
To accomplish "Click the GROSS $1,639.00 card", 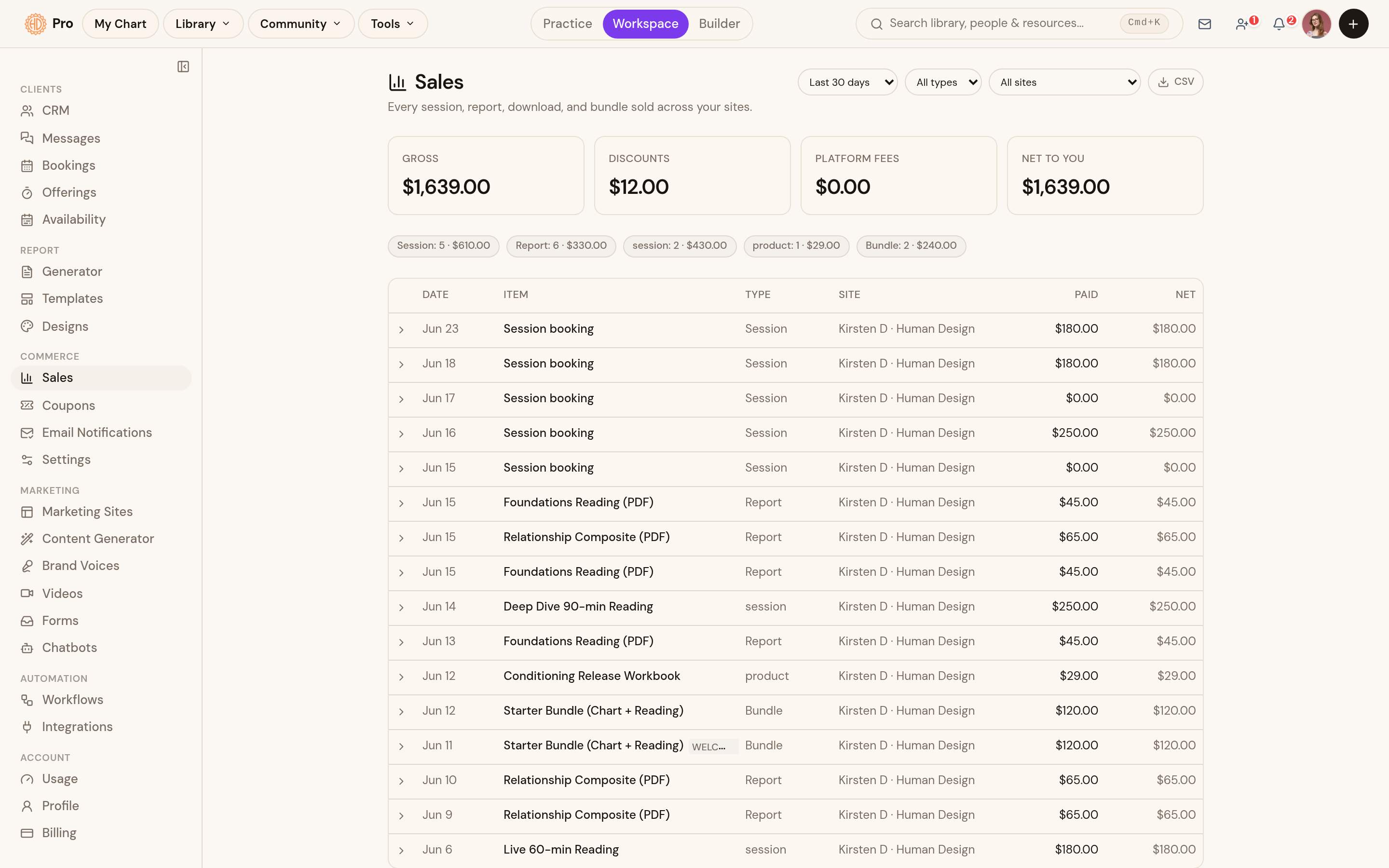I will (486, 176).
